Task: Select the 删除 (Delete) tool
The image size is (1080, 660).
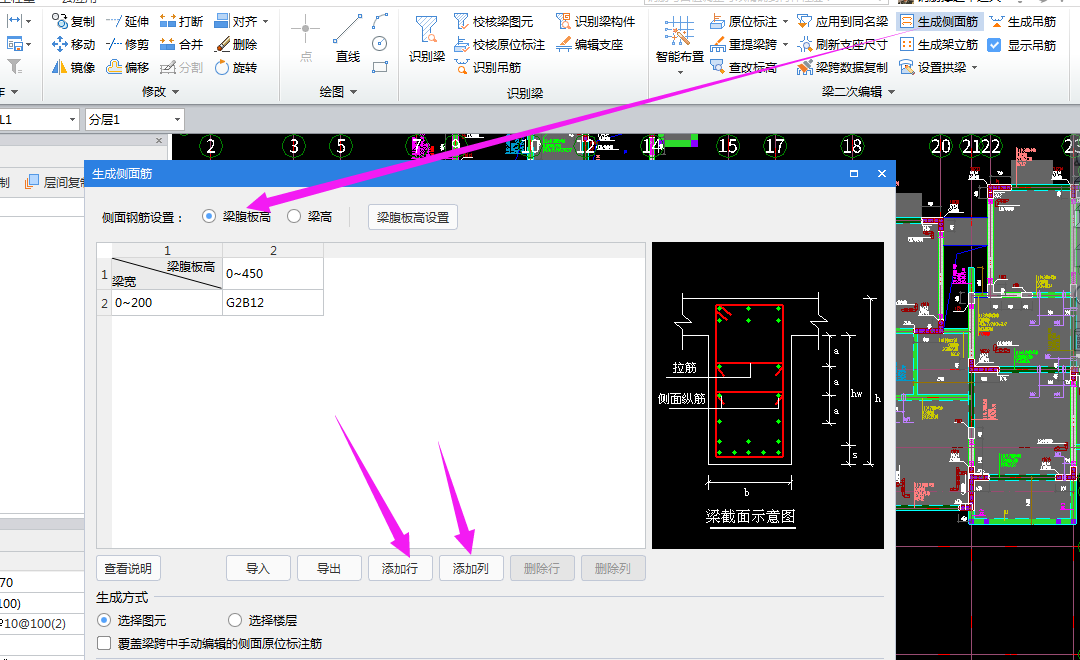Action: coord(236,44)
